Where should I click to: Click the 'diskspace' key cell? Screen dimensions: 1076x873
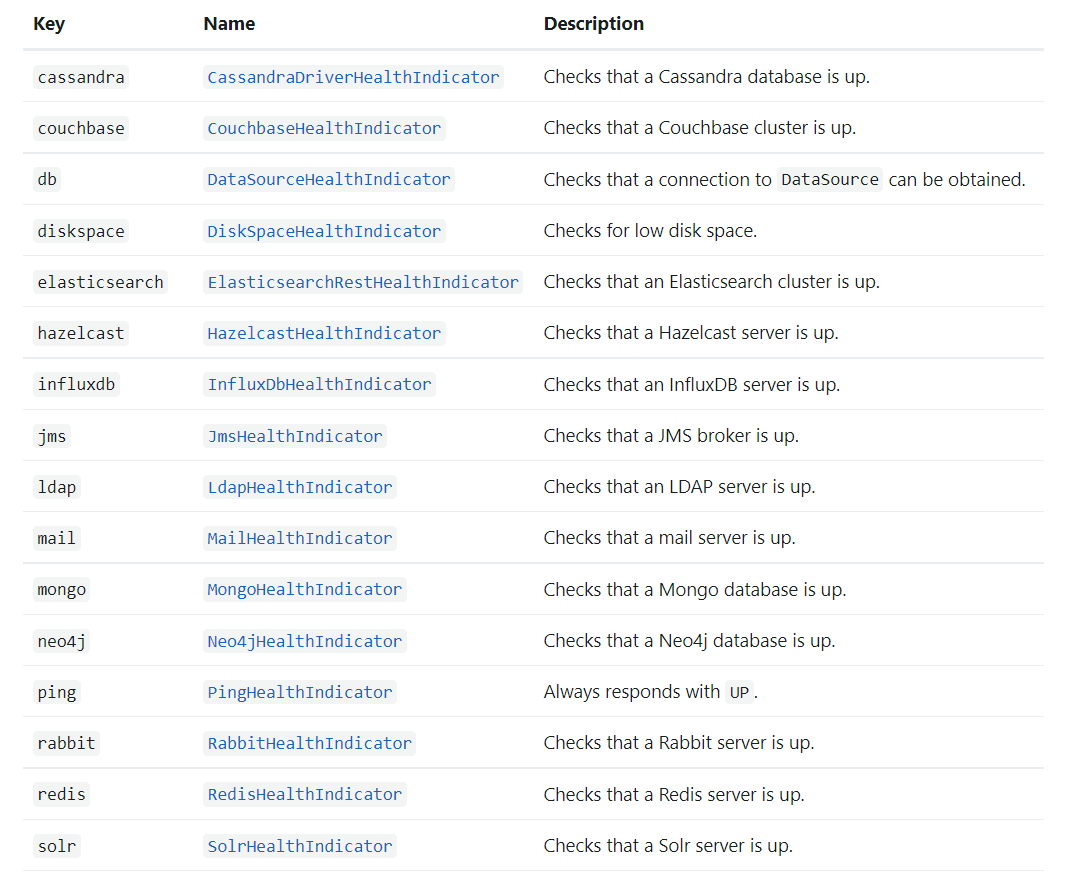pos(81,231)
